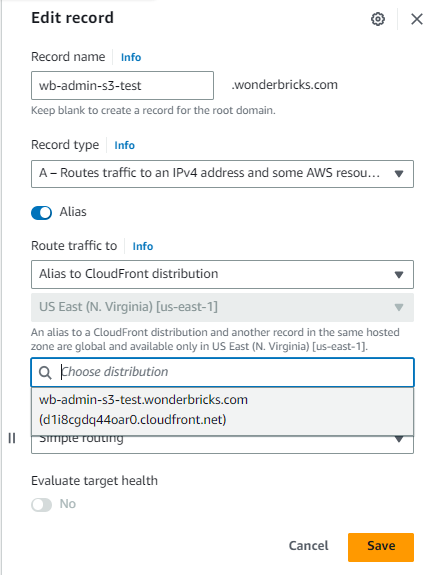
Task: Click the 'Keep blank to create a record' hint
Action: point(153,110)
